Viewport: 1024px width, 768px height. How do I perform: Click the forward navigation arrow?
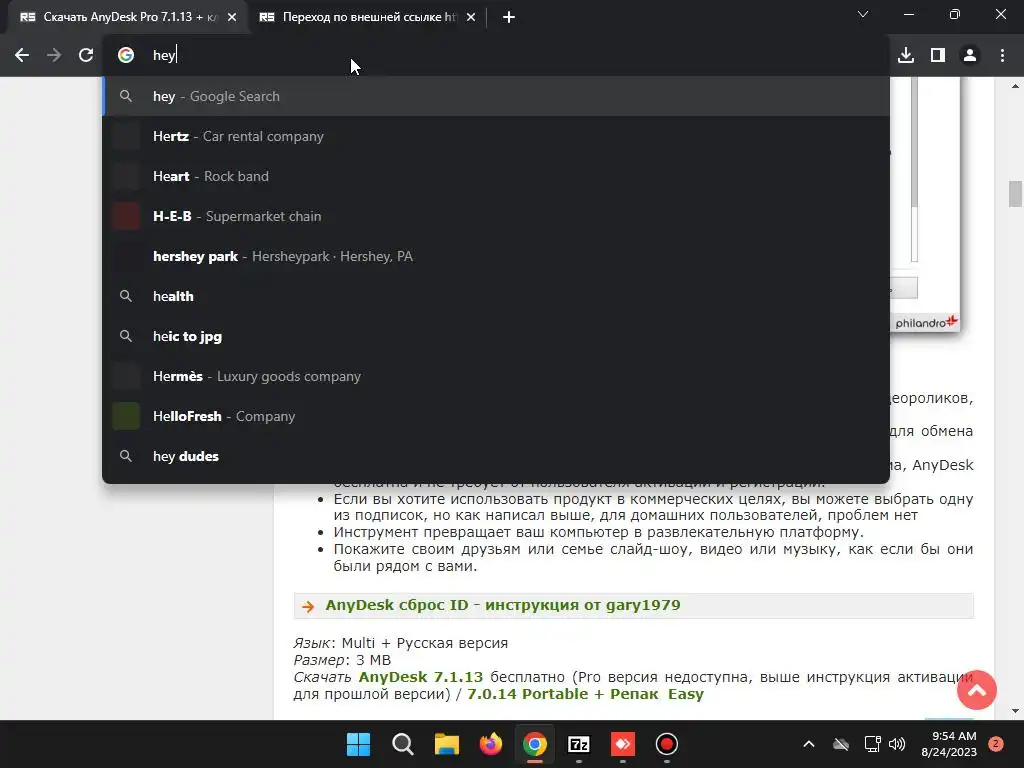tap(54, 56)
